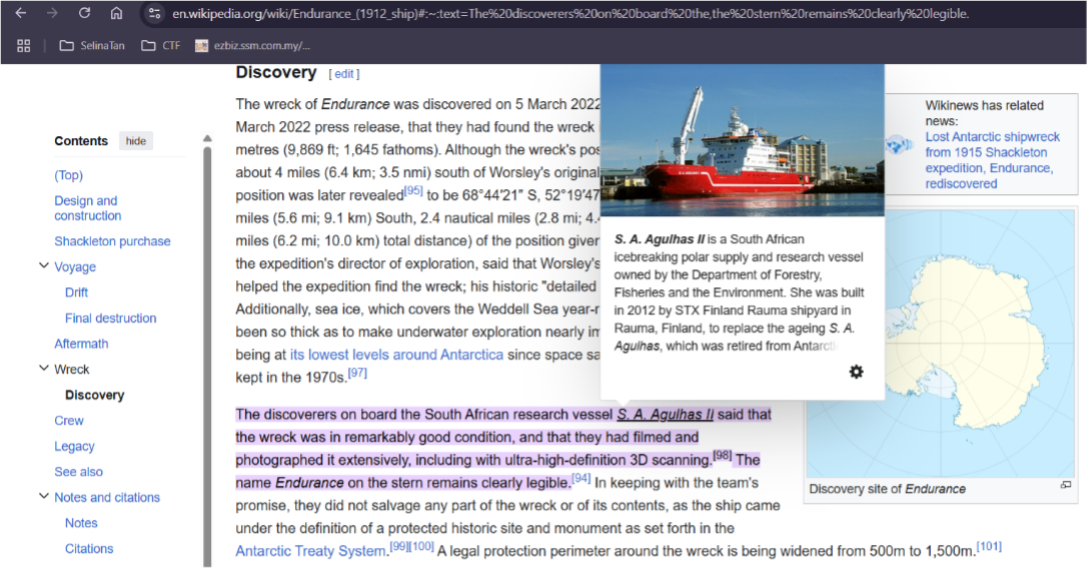Screen dimensions: 1090x571
Task: Go to See also section
Action: 79,472
